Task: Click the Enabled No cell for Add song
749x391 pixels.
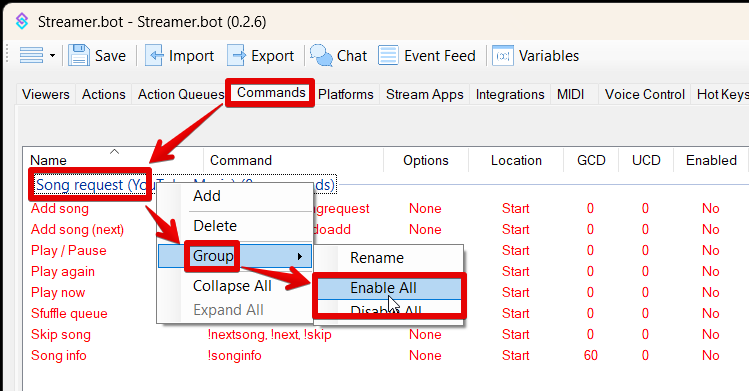Action: (711, 209)
